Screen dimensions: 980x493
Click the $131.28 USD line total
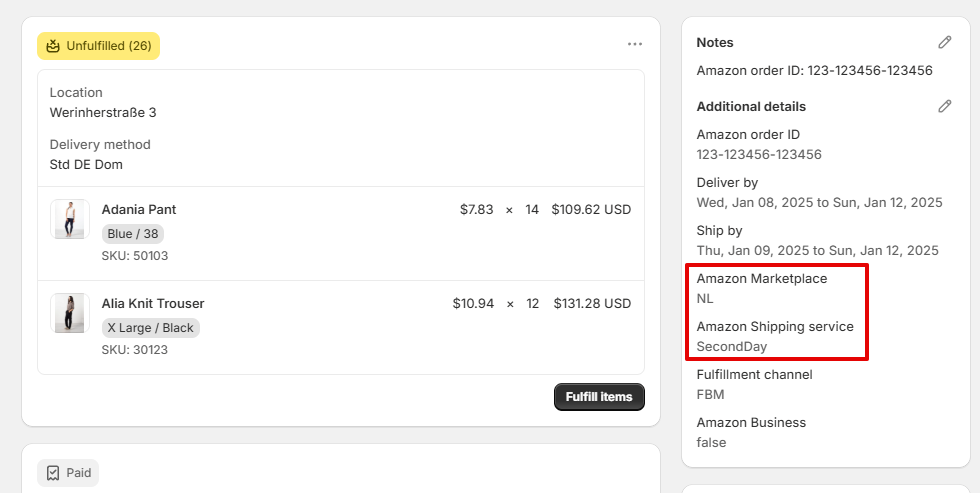click(592, 304)
